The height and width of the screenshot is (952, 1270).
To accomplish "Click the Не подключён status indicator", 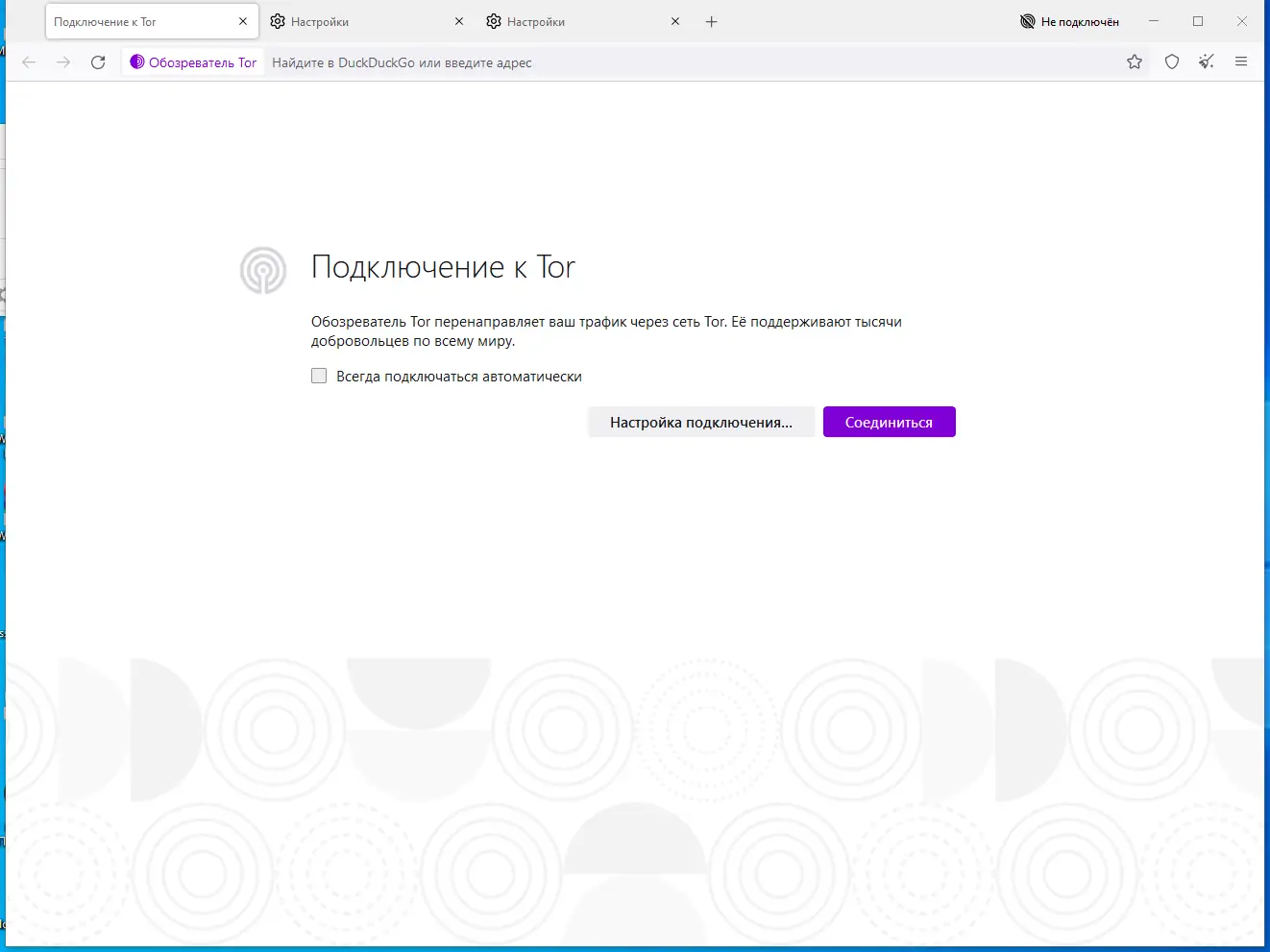I will pyautogui.click(x=1069, y=22).
